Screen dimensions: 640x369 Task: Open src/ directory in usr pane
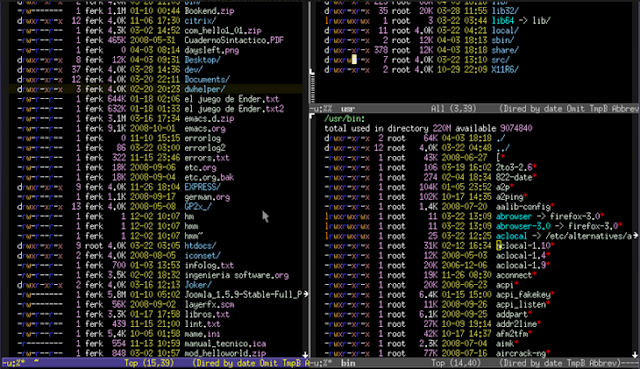pos(500,60)
